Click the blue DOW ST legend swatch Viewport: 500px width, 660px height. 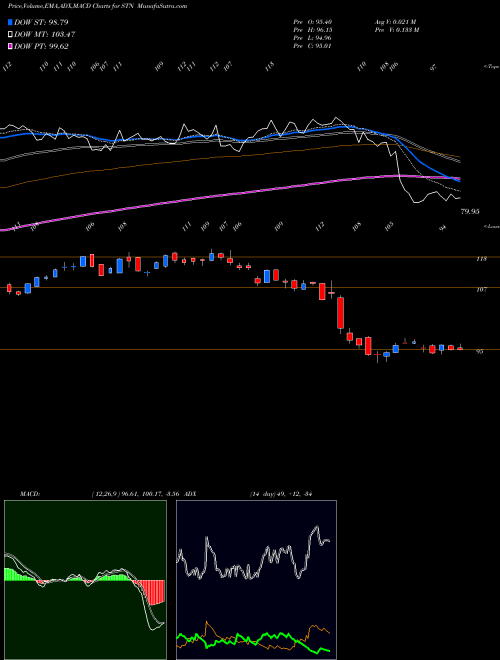coord(11,22)
